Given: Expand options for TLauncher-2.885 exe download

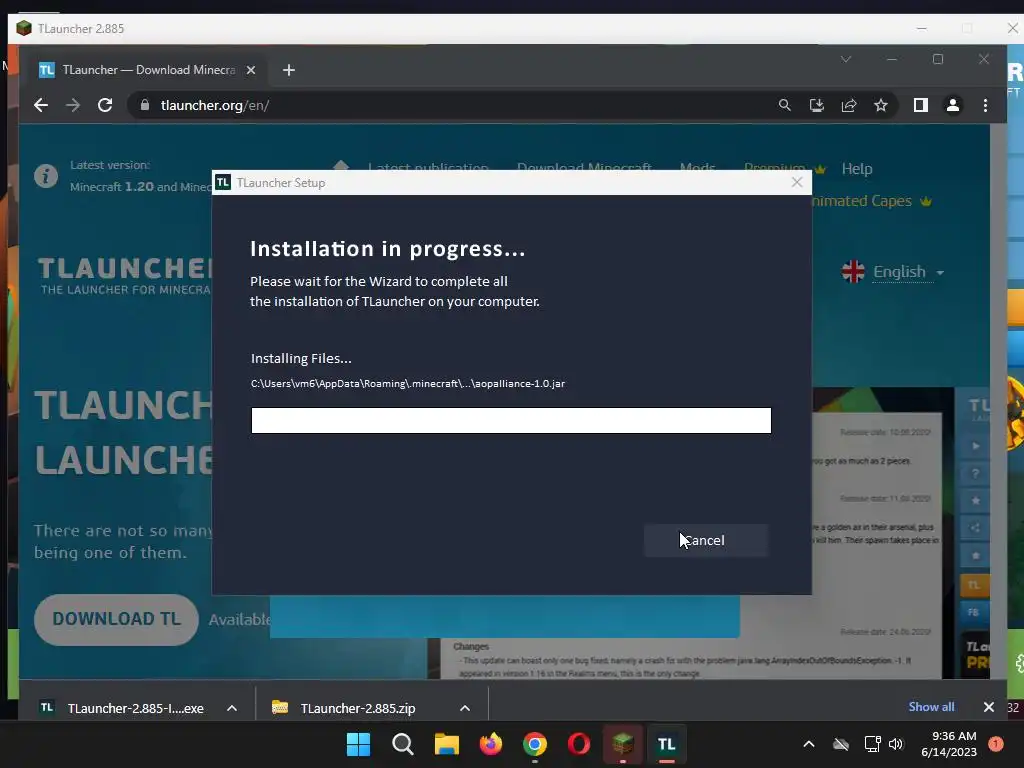Looking at the screenshot, I should coord(232,708).
